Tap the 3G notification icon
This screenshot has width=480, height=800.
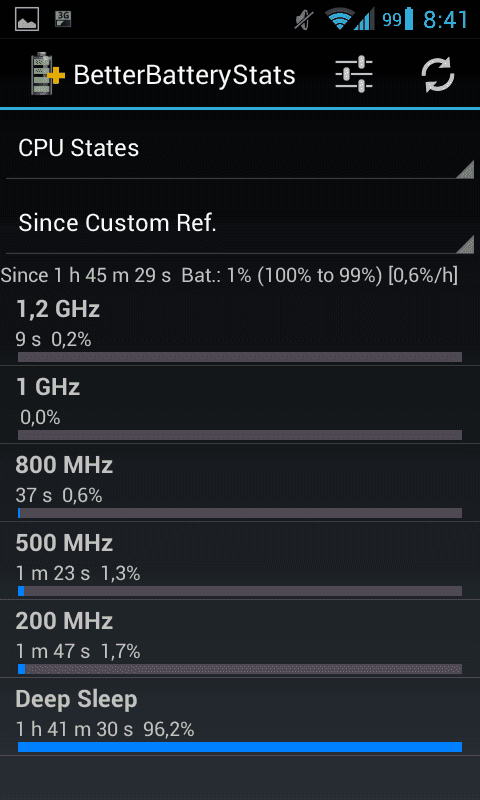point(63,19)
